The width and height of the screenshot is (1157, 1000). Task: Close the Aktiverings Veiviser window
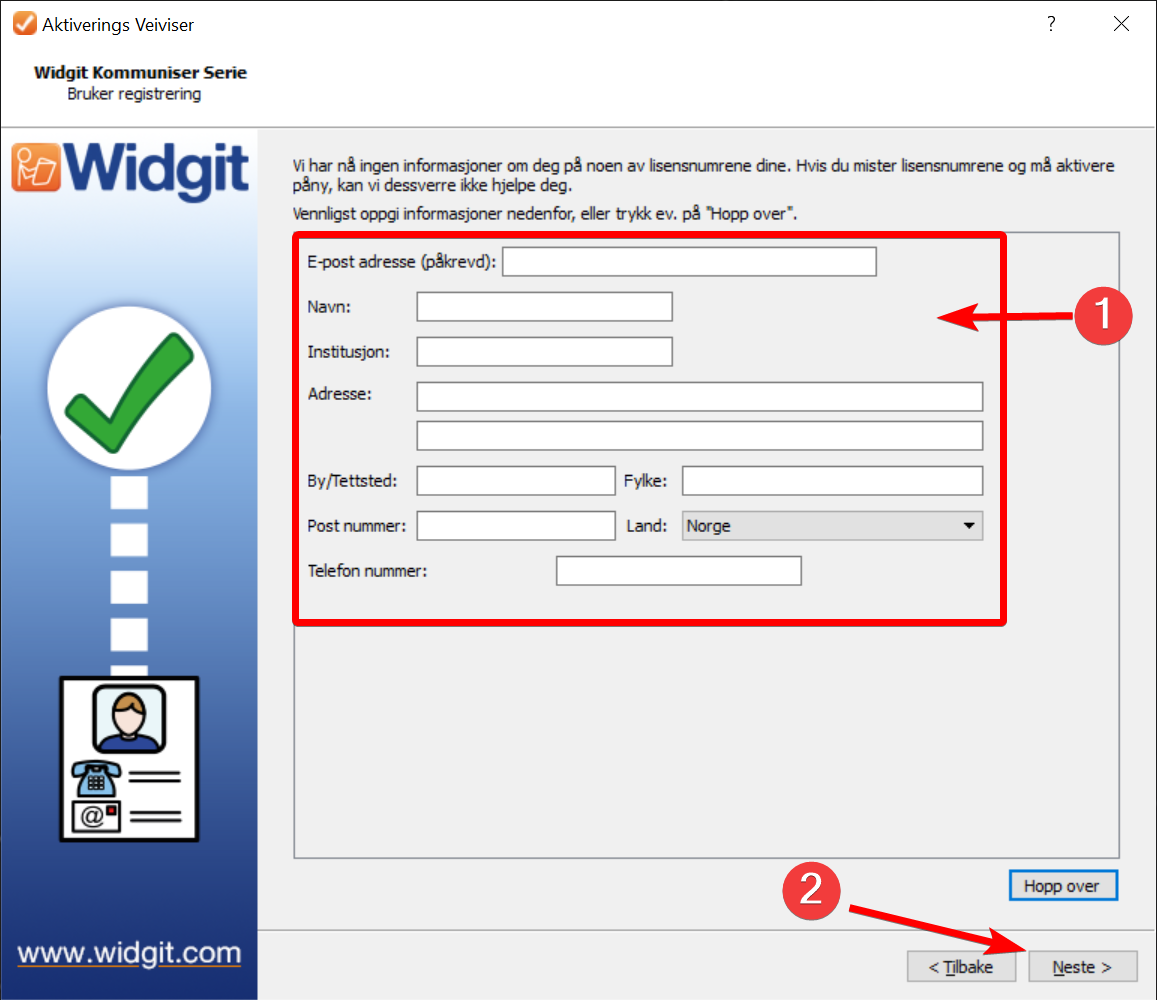(1121, 24)
